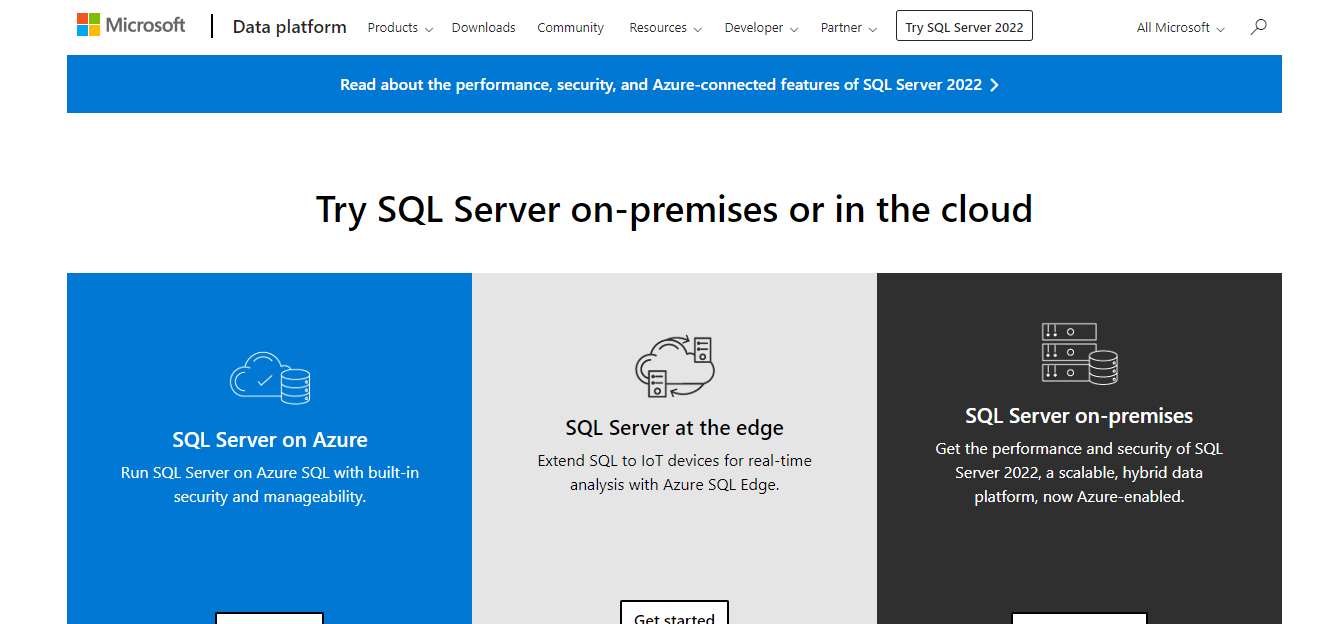Select the SQL Server on-premises card title
This screenshot has width=1344, height=624.
1079,416
